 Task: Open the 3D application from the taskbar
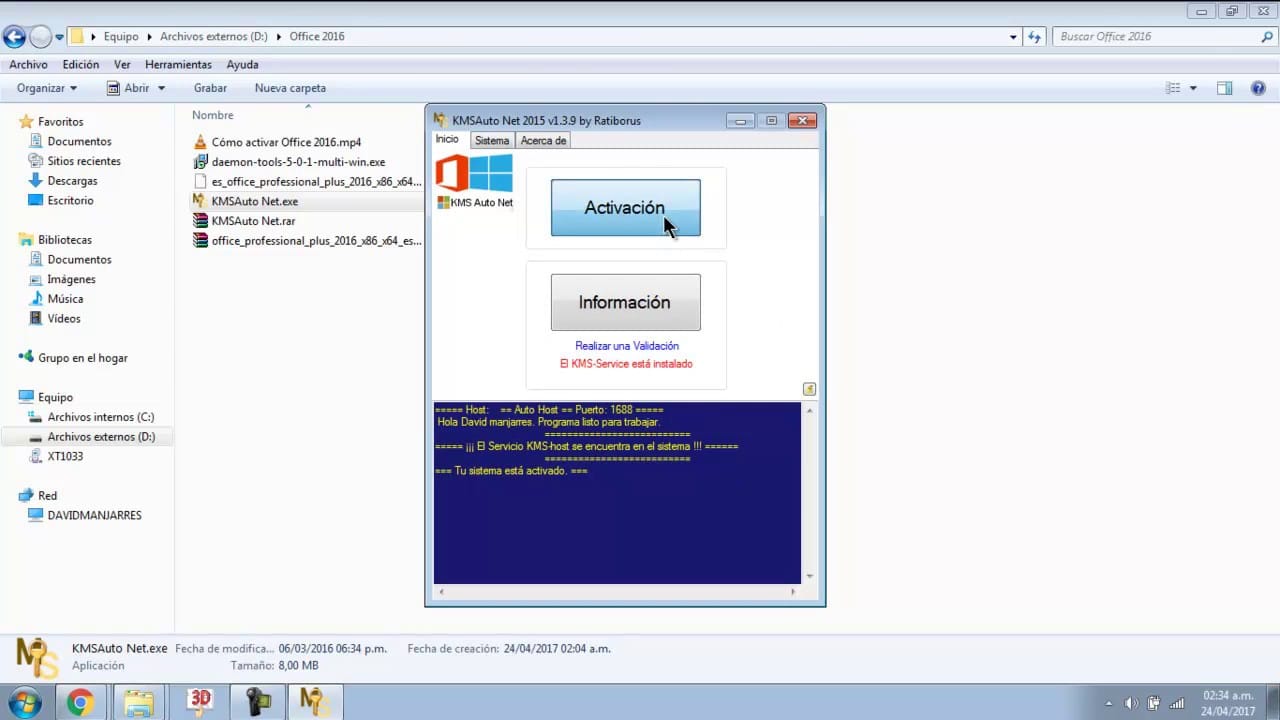pyautogui.click(x=198, y=701)
